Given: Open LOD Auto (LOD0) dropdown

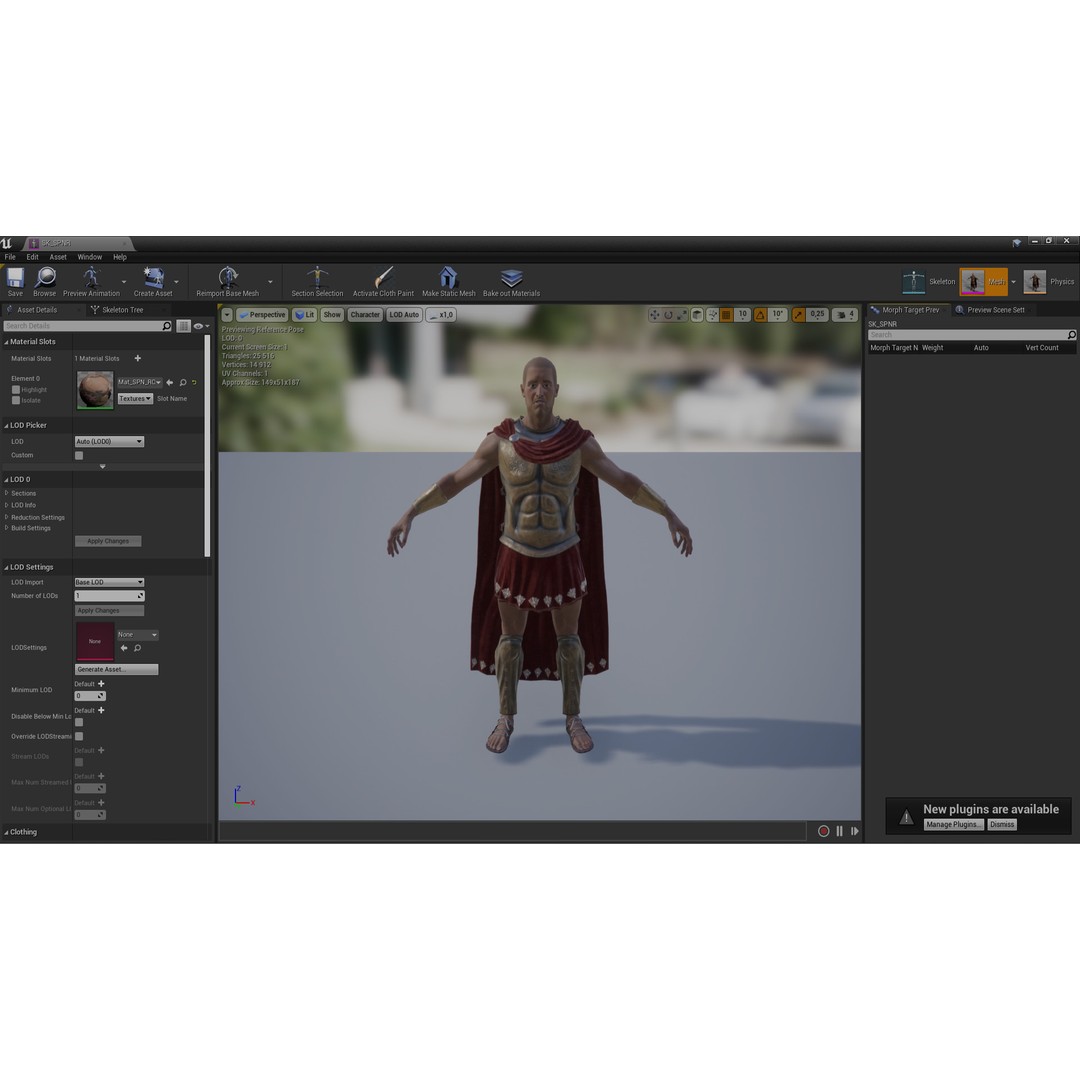Looking at the screenshot, I should [x=110, y=442].
